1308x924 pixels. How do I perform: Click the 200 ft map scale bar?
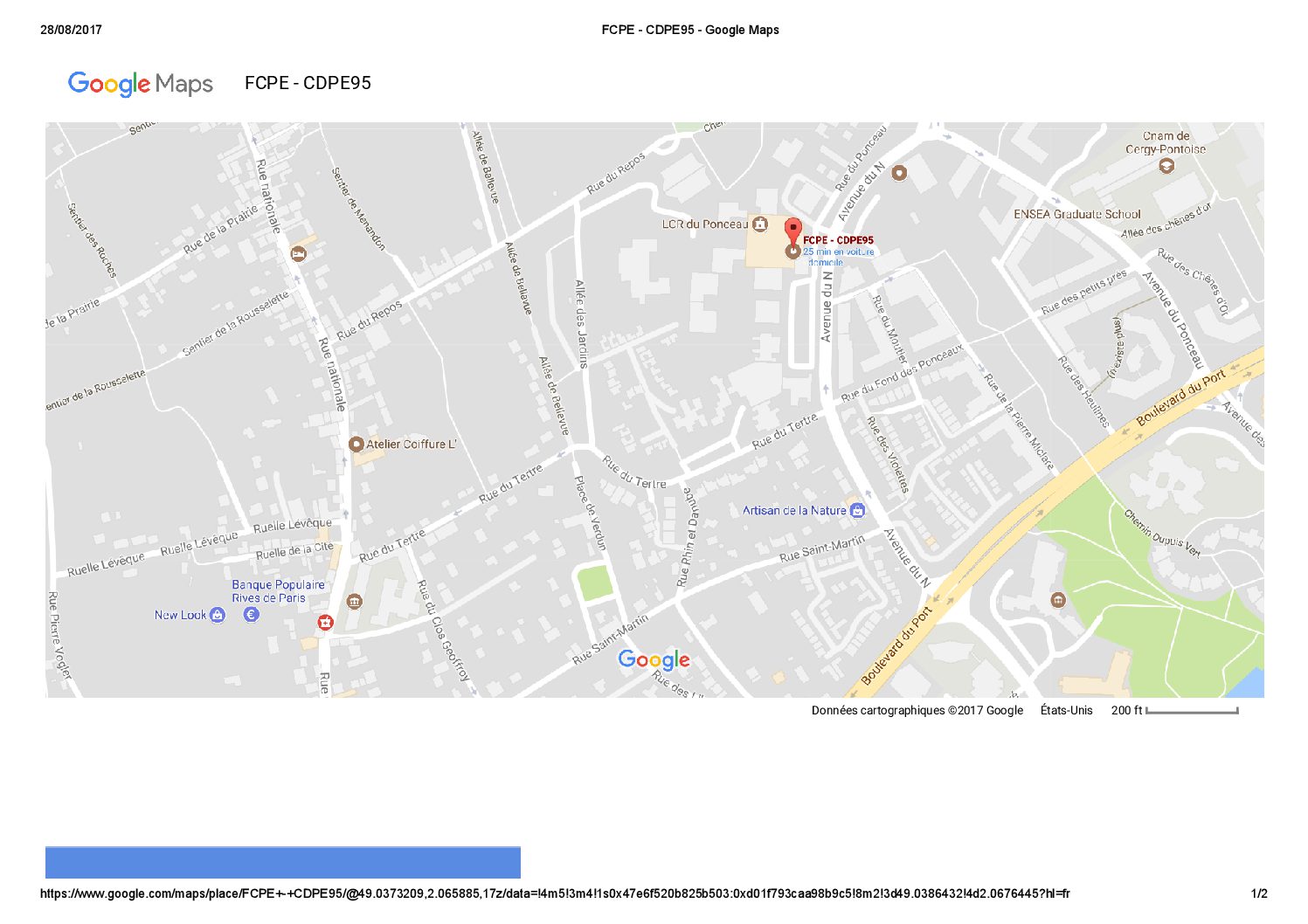1192,711
